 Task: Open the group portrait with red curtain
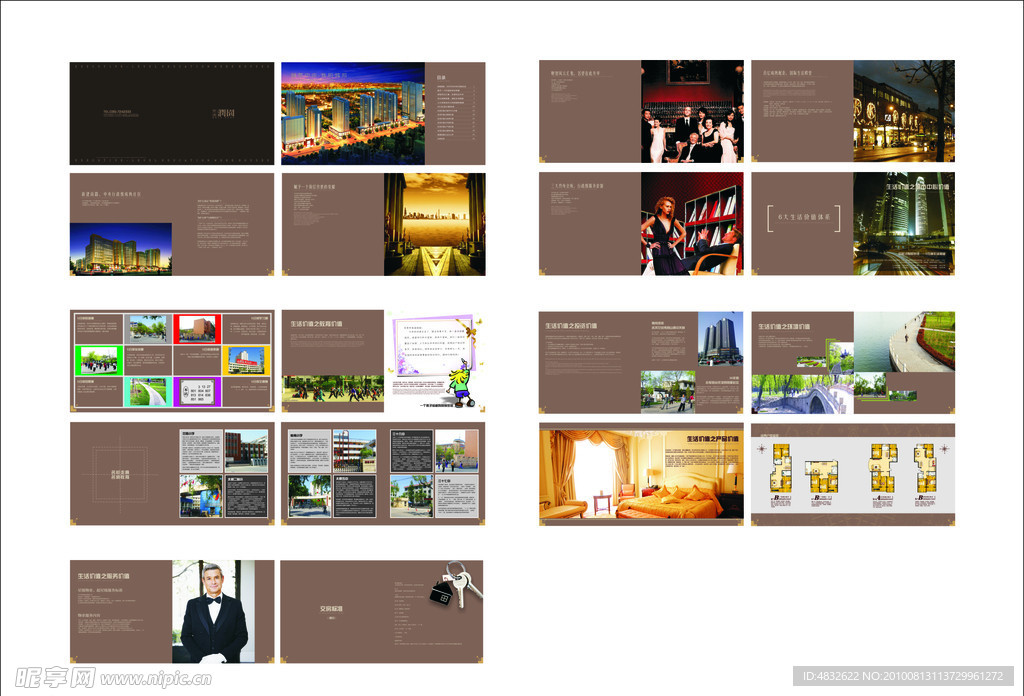692,112
